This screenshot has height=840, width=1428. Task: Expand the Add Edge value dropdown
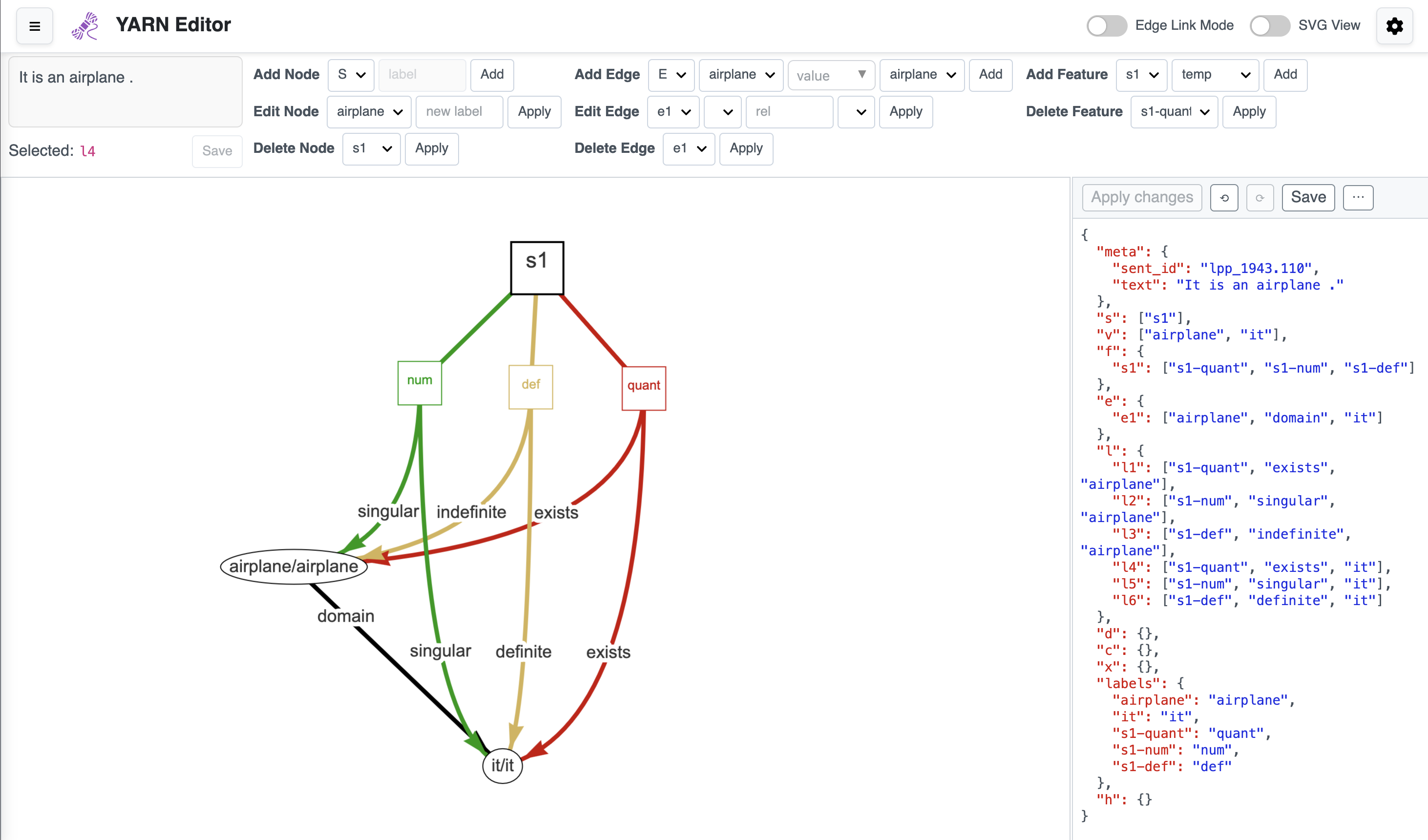pos(831,75)
